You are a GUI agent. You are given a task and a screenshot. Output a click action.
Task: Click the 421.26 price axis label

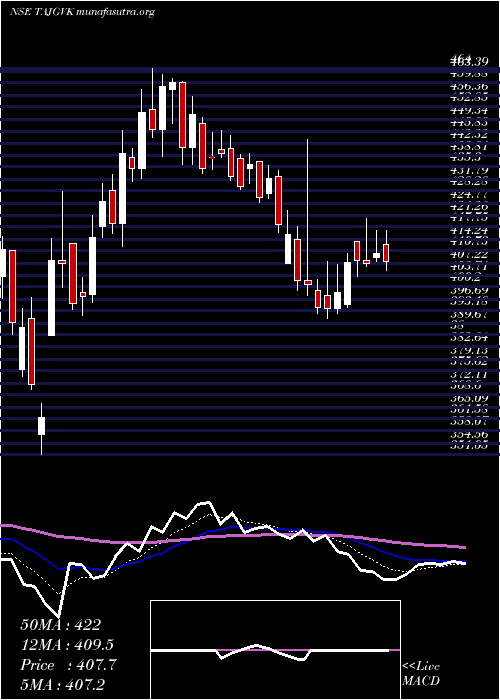point(470,207)
